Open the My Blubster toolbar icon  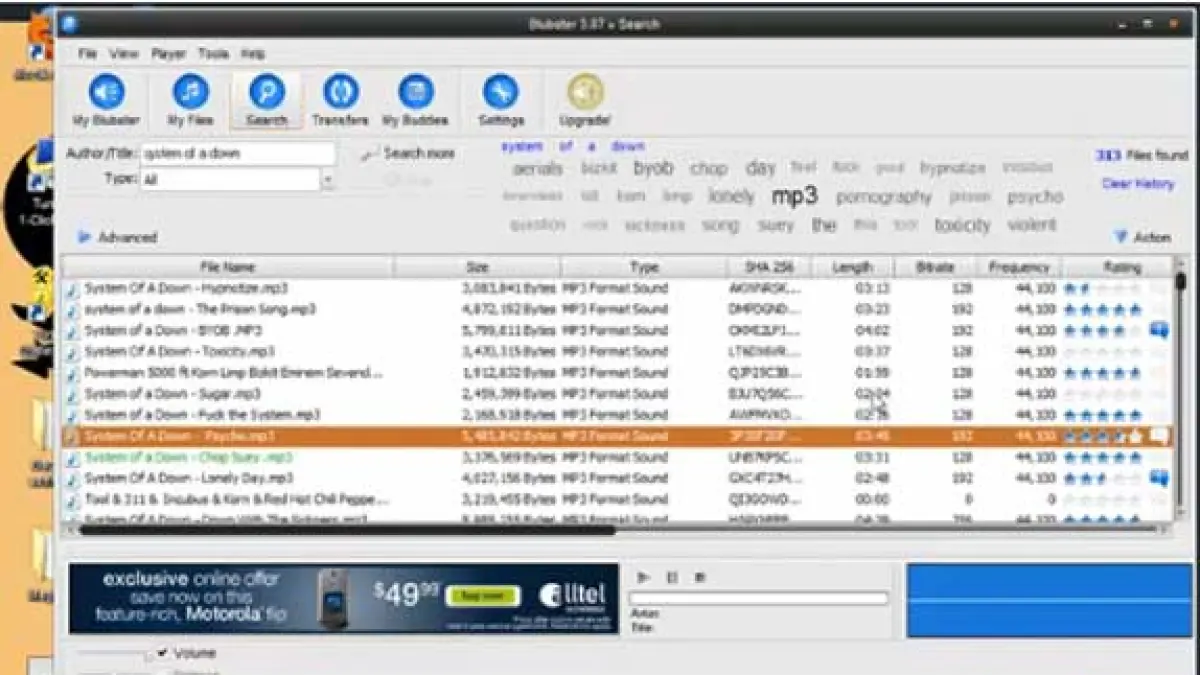tap(106, 94)
